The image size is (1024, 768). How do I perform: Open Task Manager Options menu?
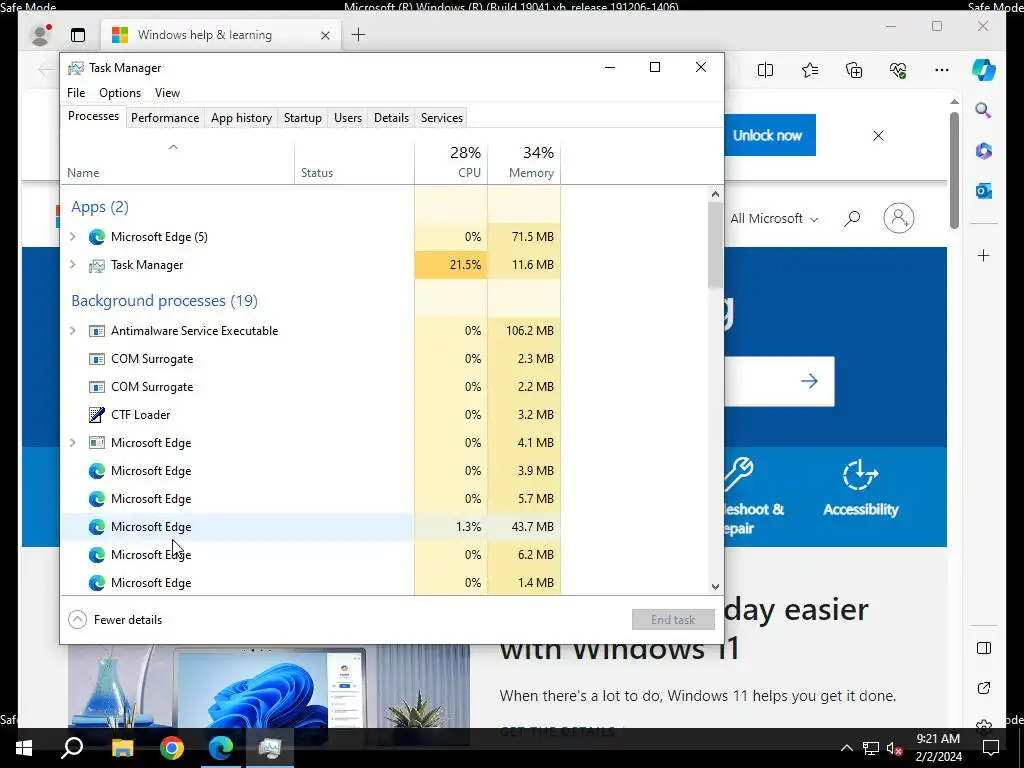tap(120, 93)
